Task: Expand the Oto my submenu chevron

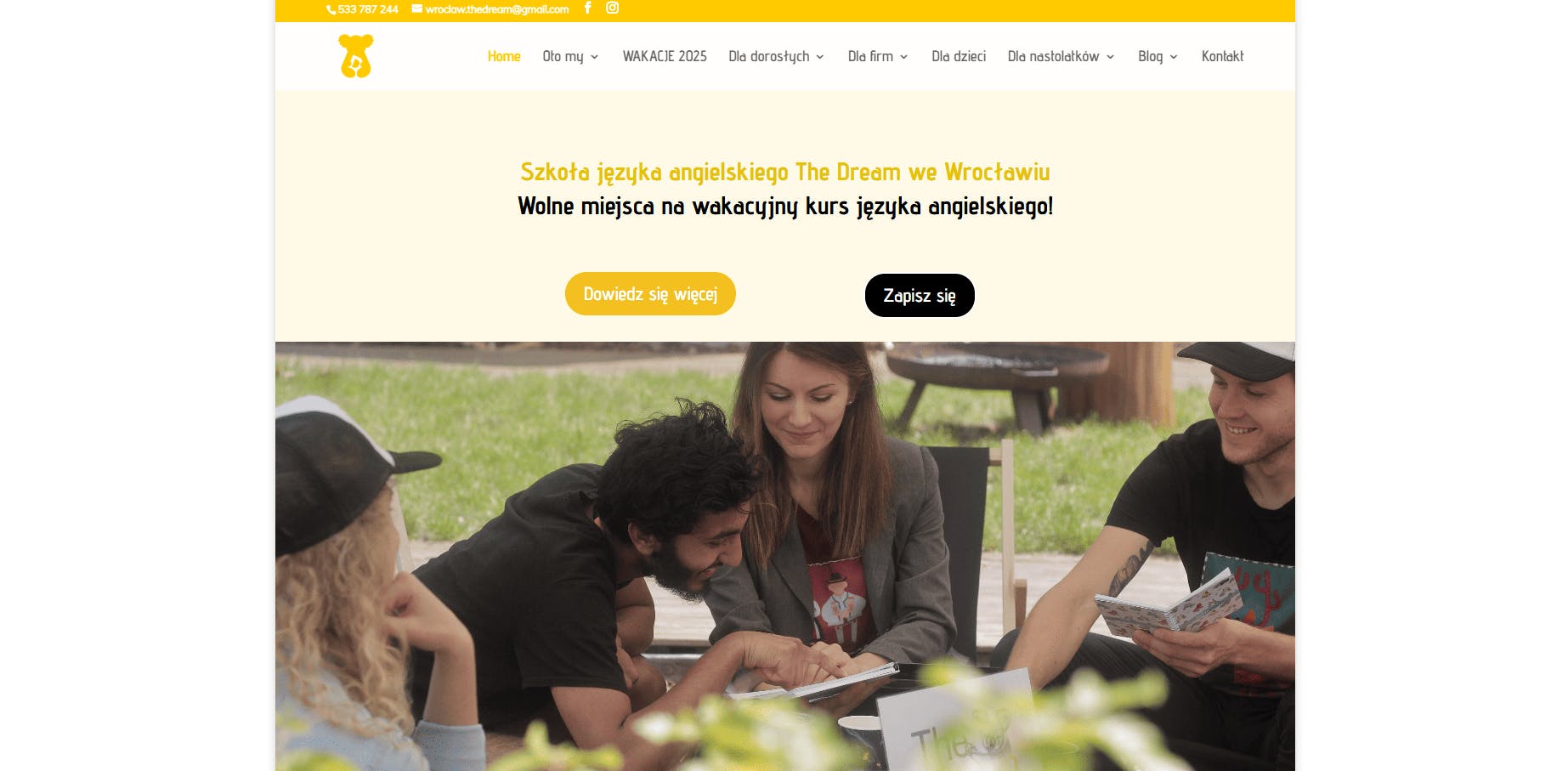Action: pyautogui.click(x=594, y=57)
